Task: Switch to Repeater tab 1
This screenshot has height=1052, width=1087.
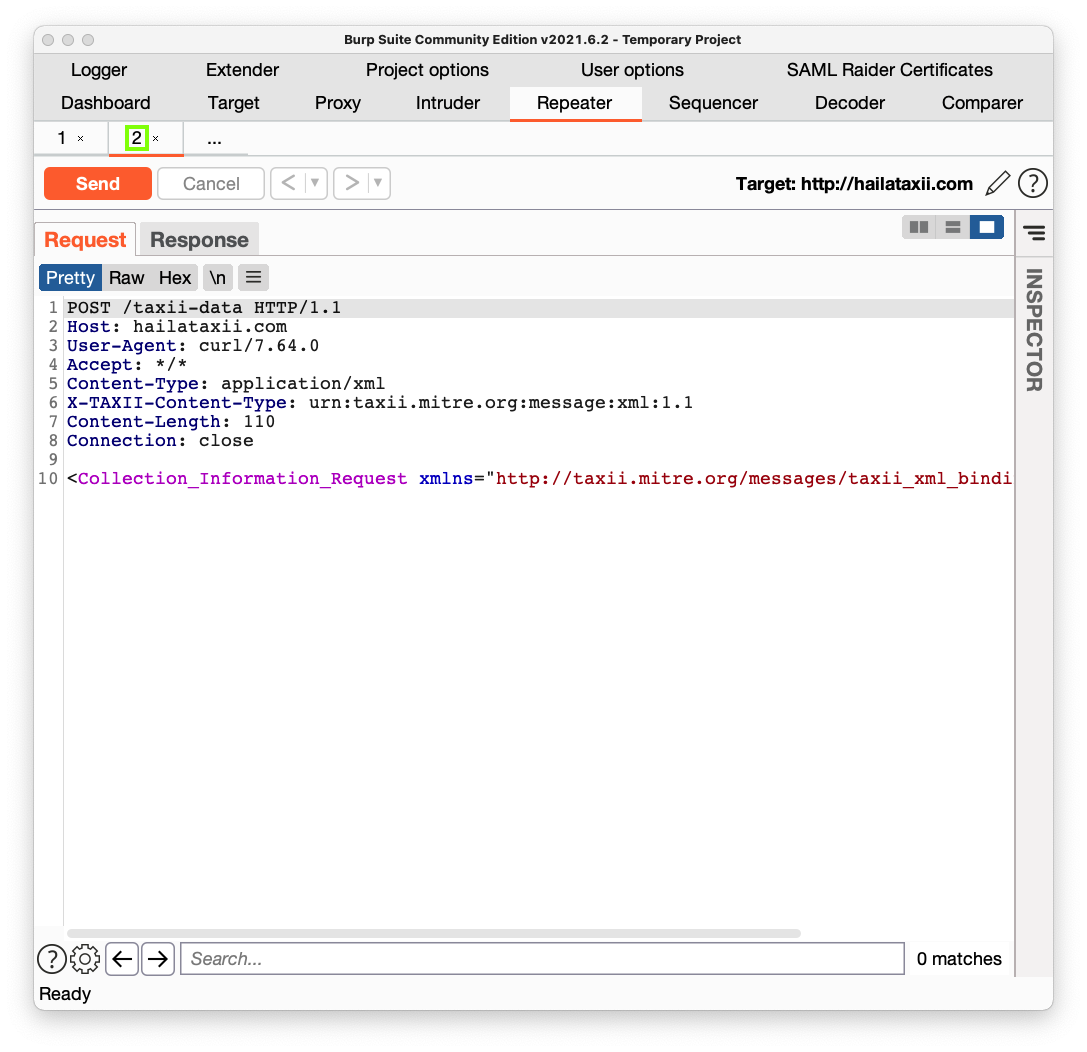Action: click(x=62, y=138)
